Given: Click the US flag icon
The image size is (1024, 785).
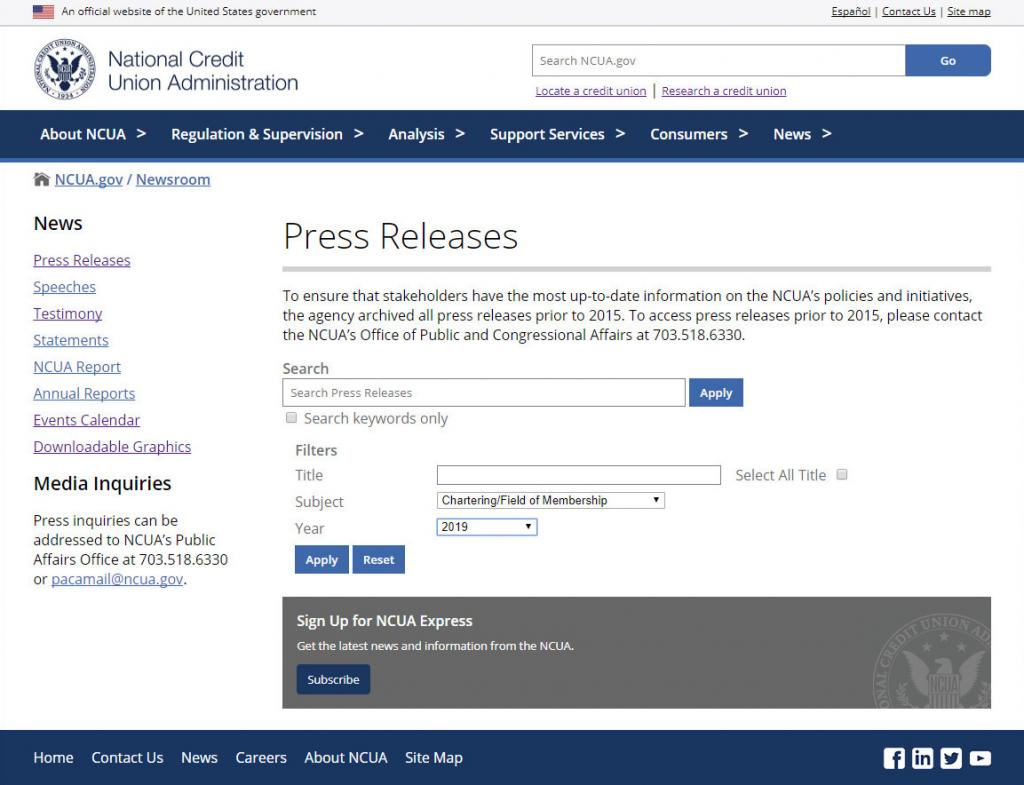Looking at the screenshot, I should tap(43, 12).
